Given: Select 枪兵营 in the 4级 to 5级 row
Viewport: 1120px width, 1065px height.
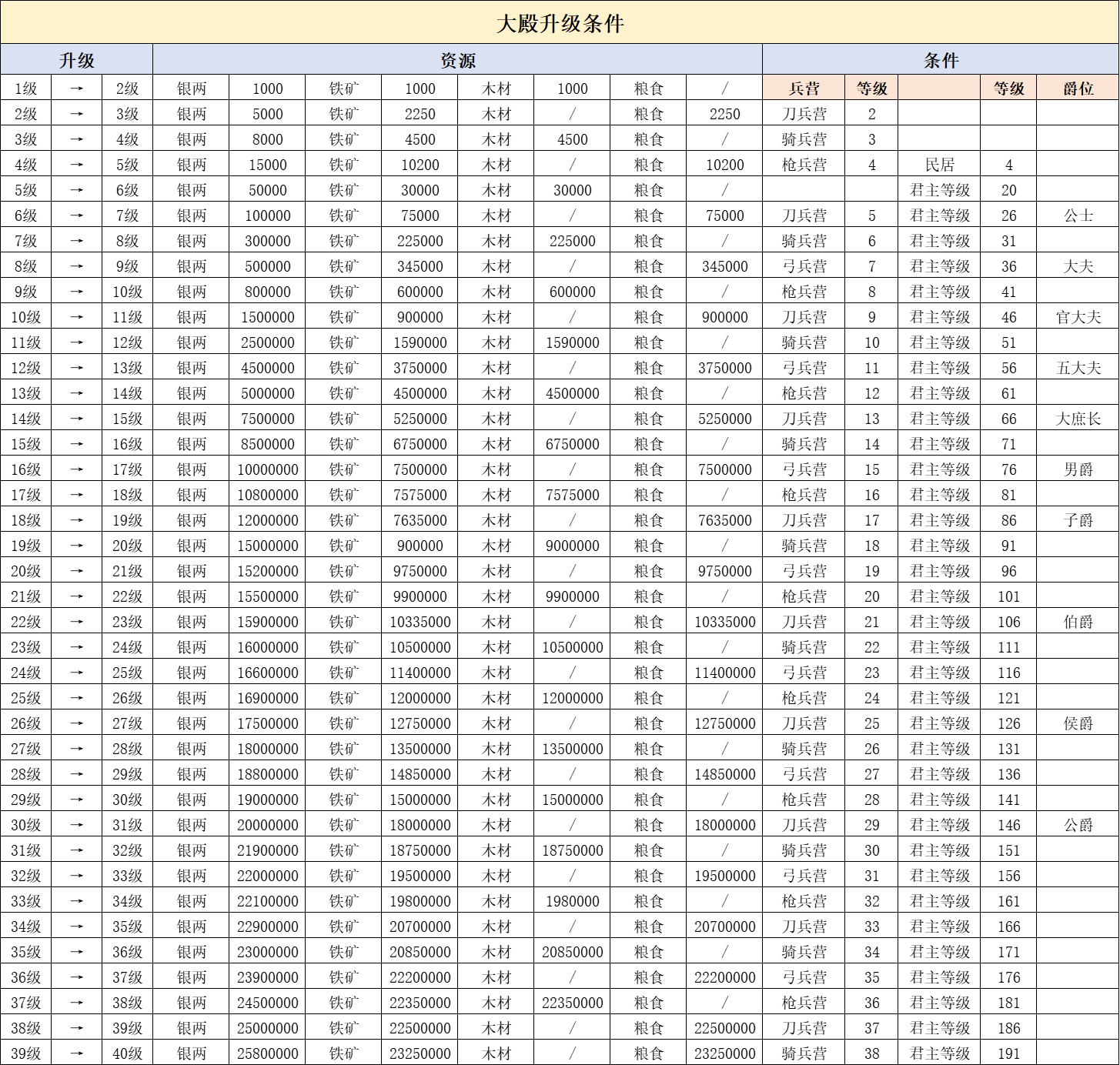Looking at the screenshot, I should pos(804,165).
